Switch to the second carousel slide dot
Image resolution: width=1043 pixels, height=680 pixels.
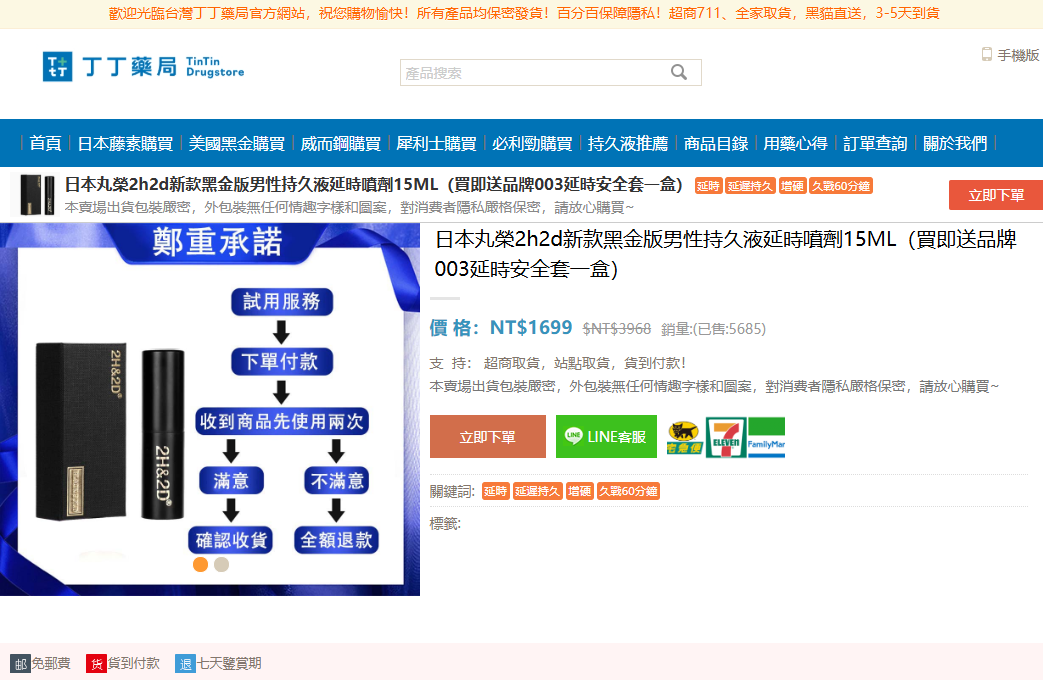(222, 564)
